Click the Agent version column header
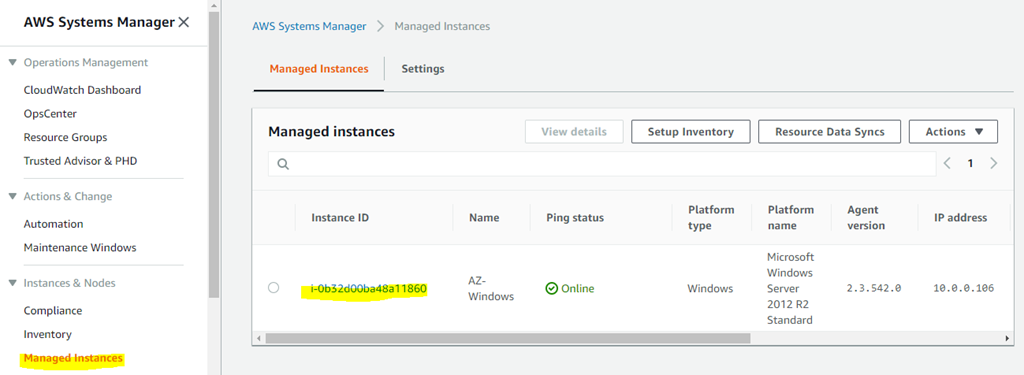 (x=866, y=218)
